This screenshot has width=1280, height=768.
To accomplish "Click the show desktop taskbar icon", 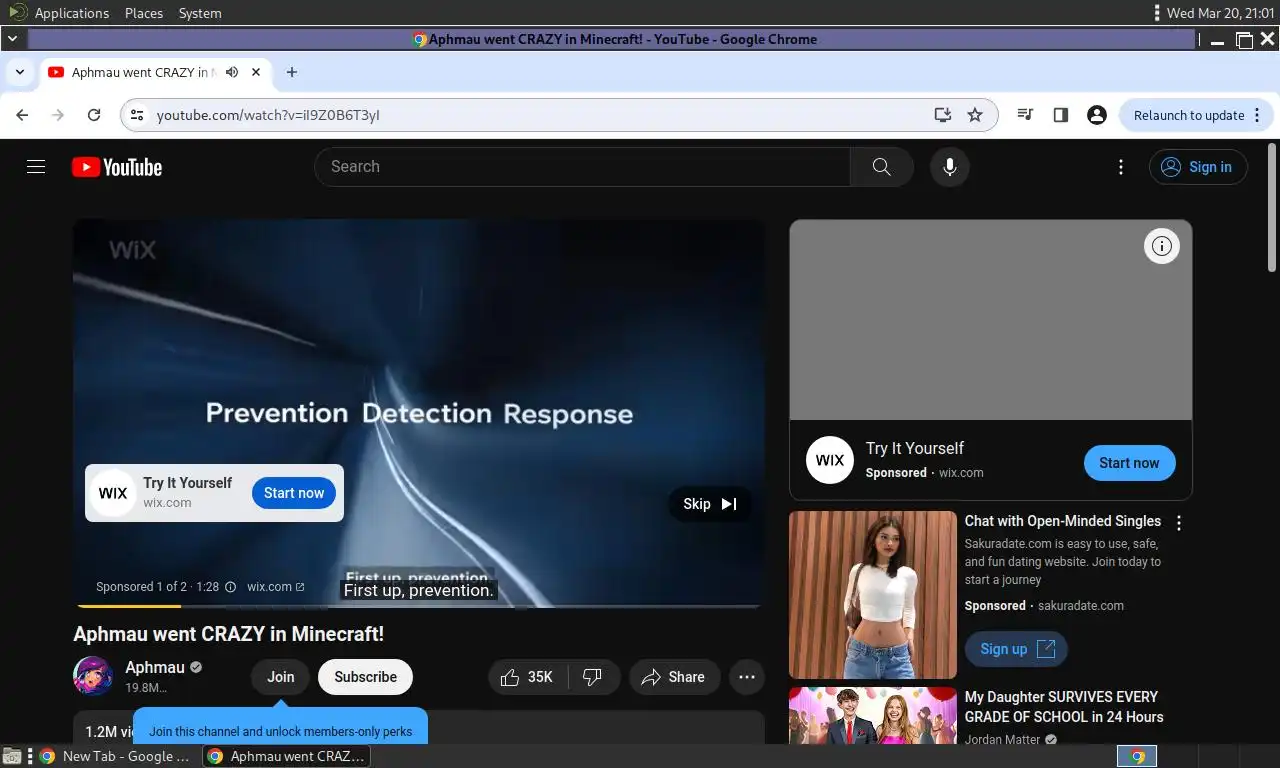I will pyautogui.click(x=11, y=756).
